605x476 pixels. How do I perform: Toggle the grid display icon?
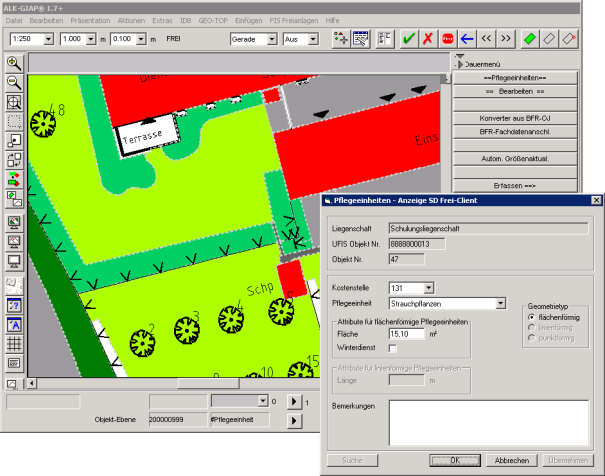14,343
